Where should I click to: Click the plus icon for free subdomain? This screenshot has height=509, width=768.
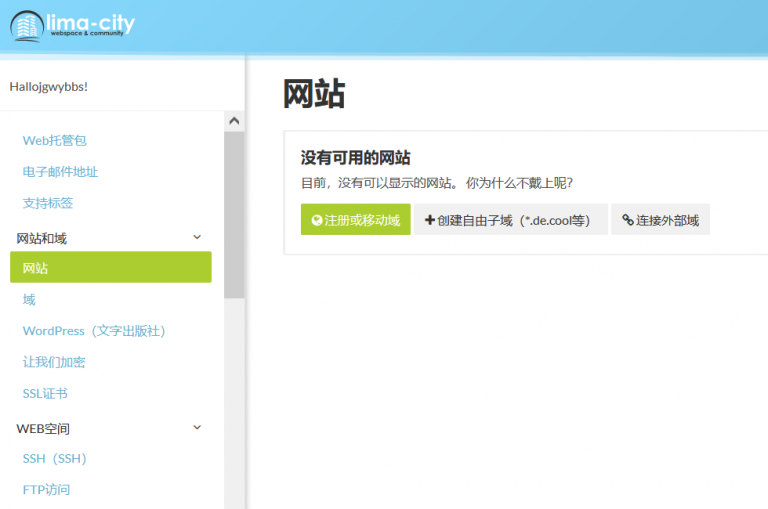coord(430,220)
